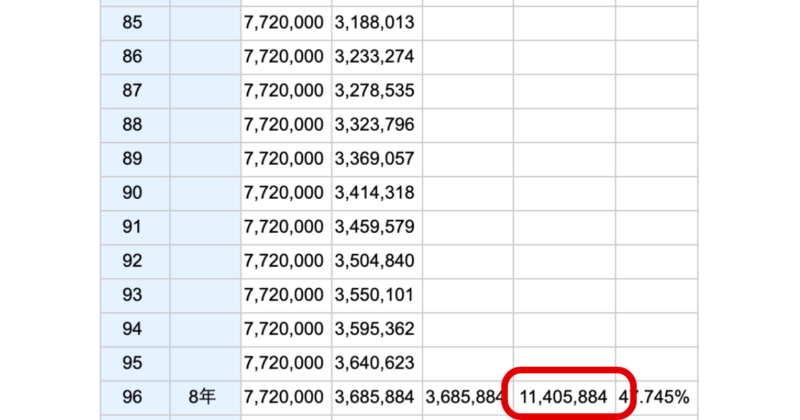Select the circled cell showing 11,405,884
This screenshot has height=420, width=800.
pyautogui.click(x=564, y=398)
